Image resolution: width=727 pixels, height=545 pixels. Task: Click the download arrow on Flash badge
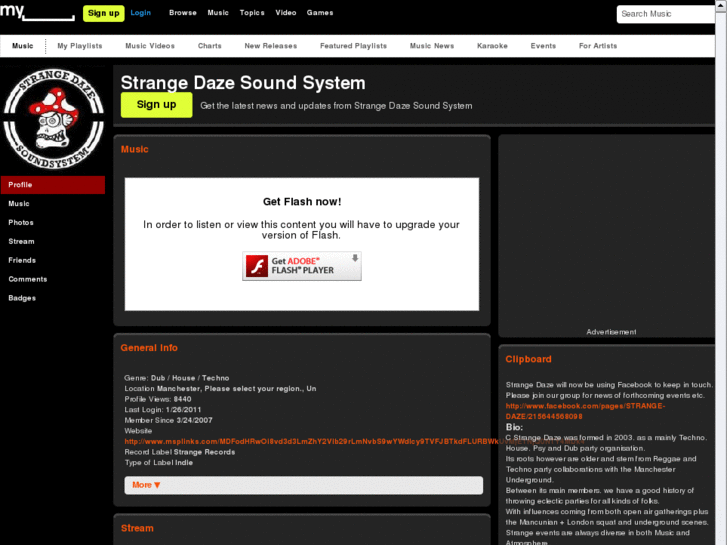point(355,258)
